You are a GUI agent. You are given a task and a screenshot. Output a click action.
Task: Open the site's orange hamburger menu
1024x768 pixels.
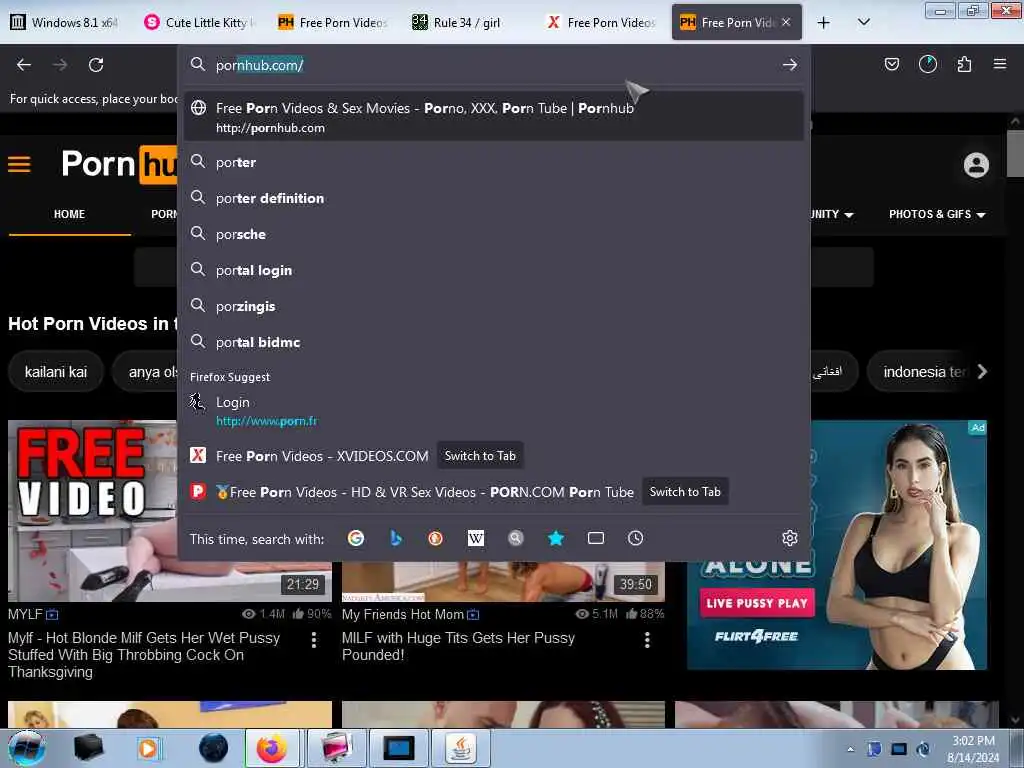tap(19, 163)
